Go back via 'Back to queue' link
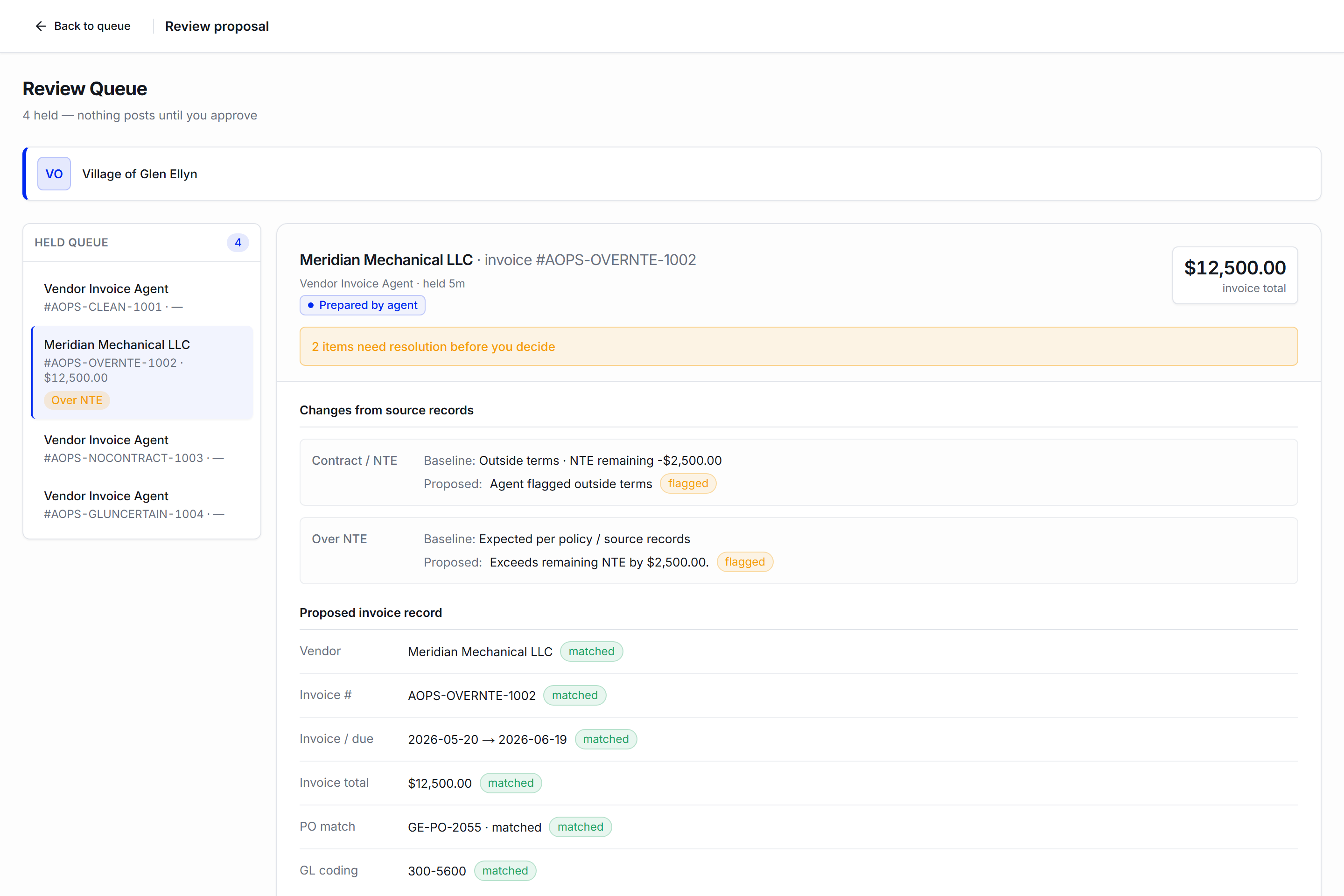Viewport: 1344px width, 896px height. [83, 26]
